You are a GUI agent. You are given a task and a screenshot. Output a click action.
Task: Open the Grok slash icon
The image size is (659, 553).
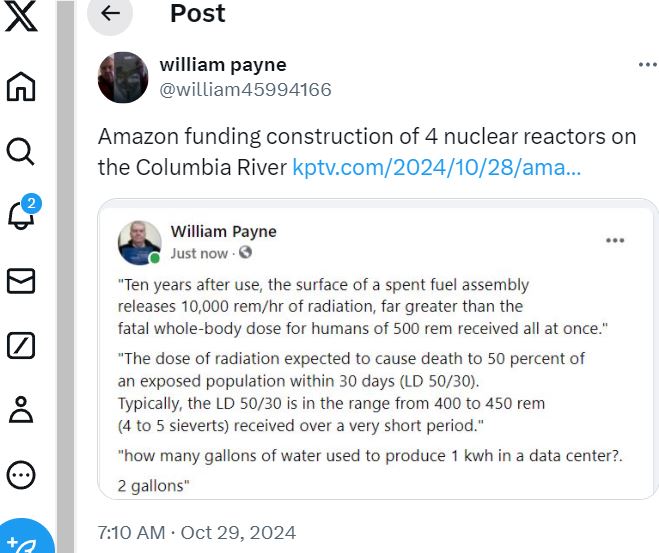point(21,345)
